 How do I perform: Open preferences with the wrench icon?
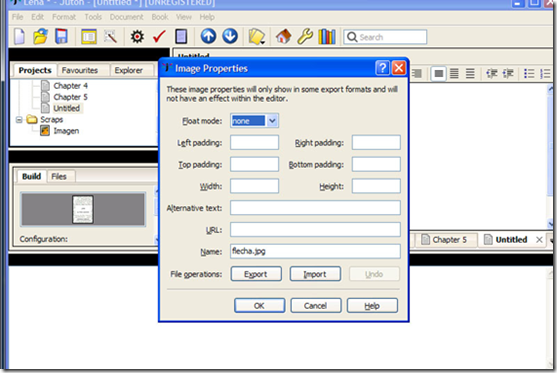click(x=305, y=37)
